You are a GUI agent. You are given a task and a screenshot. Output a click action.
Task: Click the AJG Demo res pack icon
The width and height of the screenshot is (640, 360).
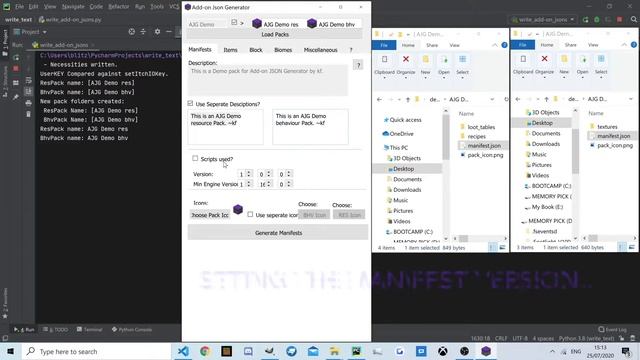coord(257,24)
